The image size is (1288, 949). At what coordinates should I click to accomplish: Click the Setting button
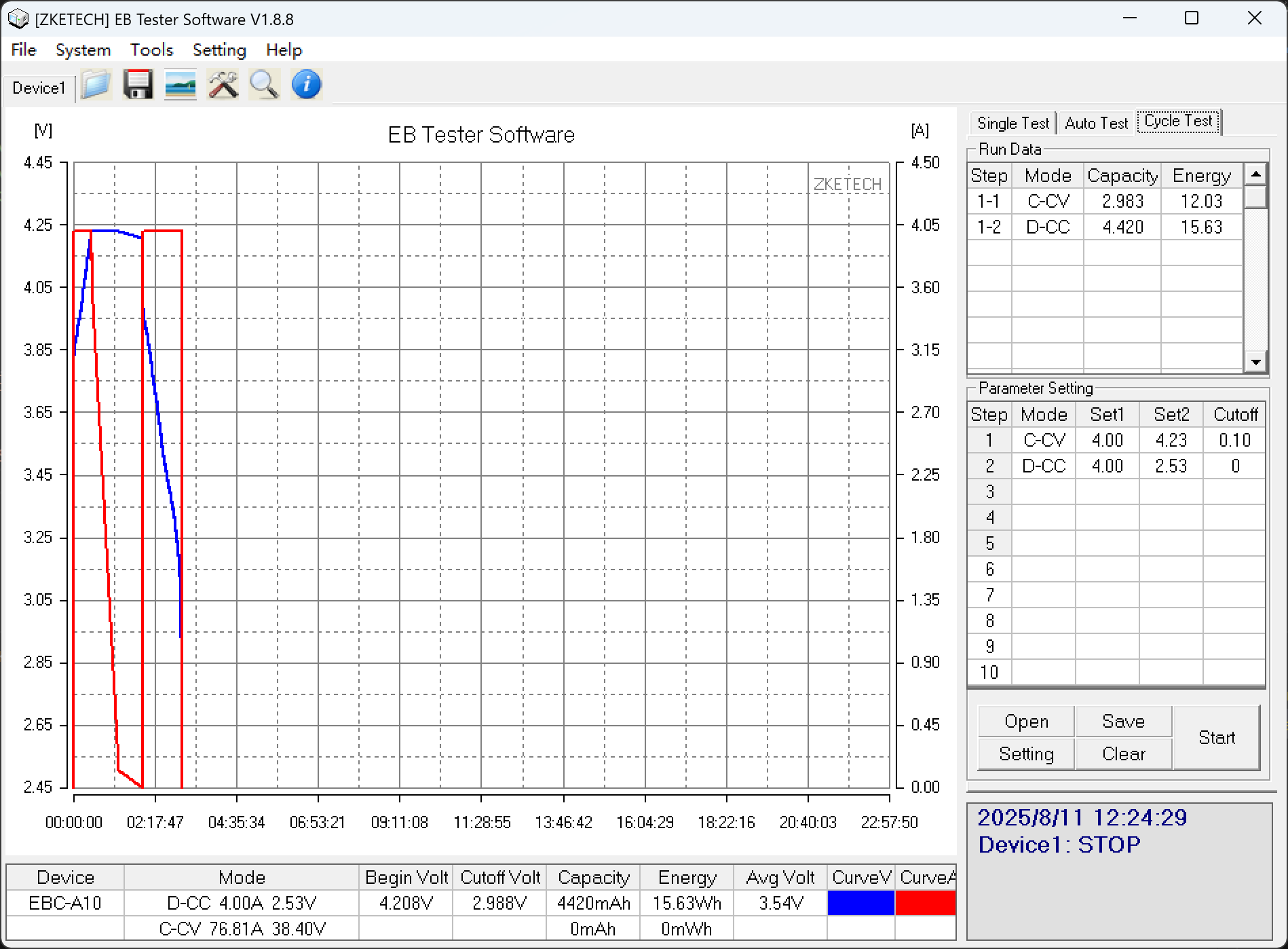[1026, 754]
